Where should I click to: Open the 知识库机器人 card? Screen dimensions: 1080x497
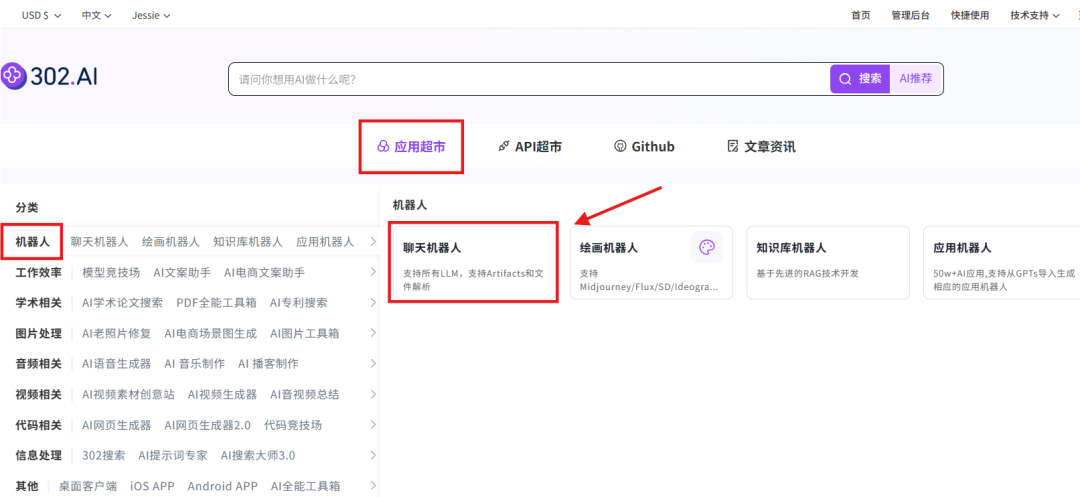click(828, 262)
